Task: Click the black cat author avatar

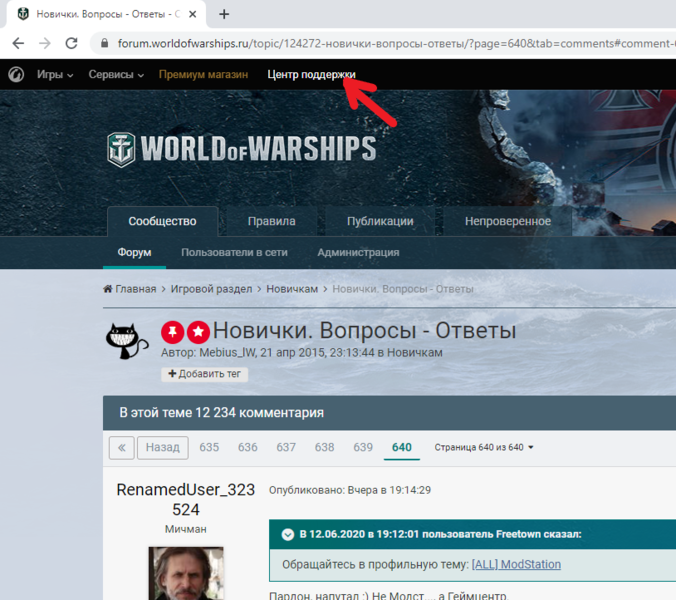Action: pyautogui.click(x=127, y=341)
